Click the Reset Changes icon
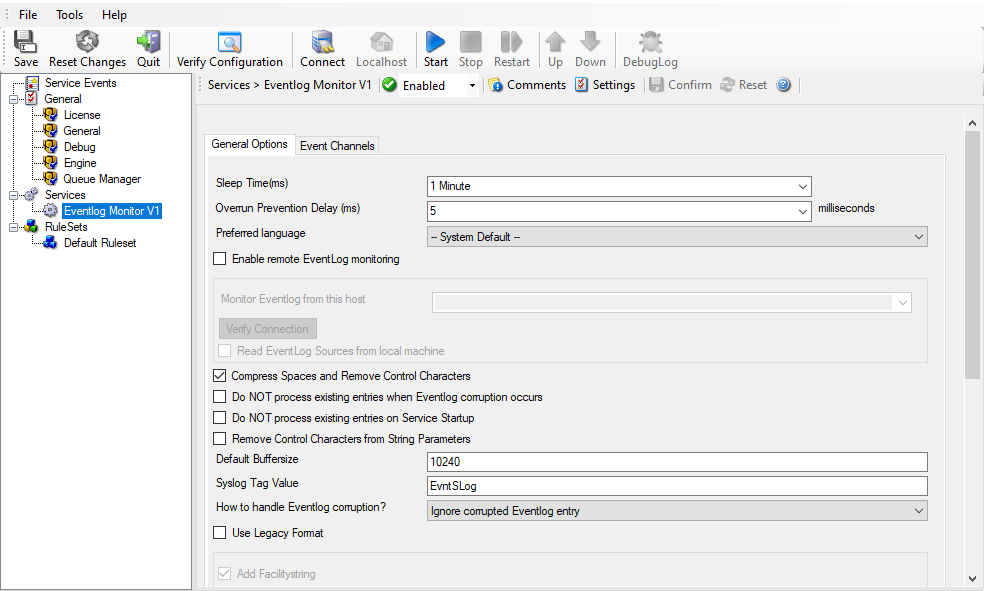This screenshot has width=984, height=591. (87, 42)
